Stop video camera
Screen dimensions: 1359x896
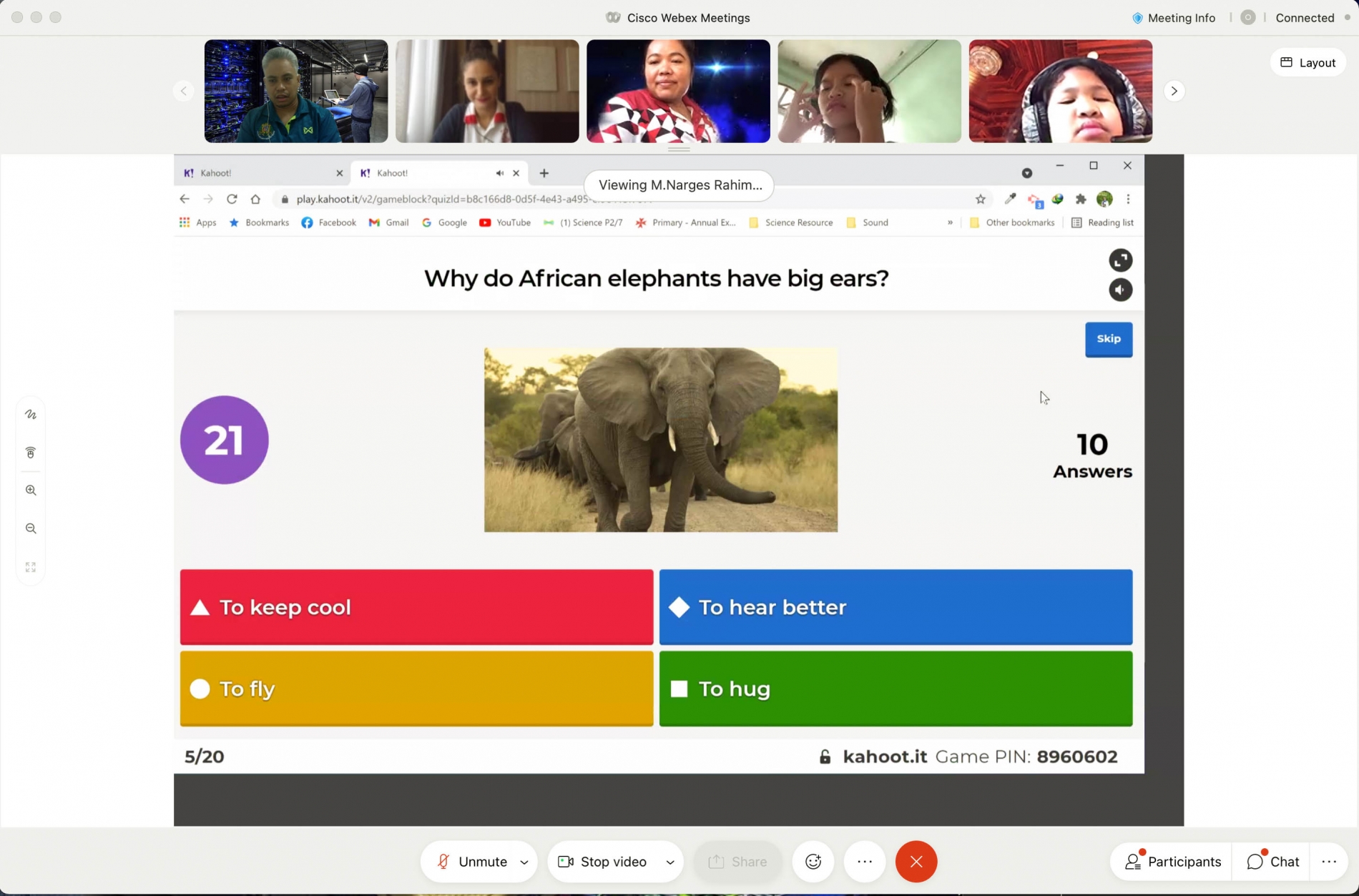click(x=603, y=862)
